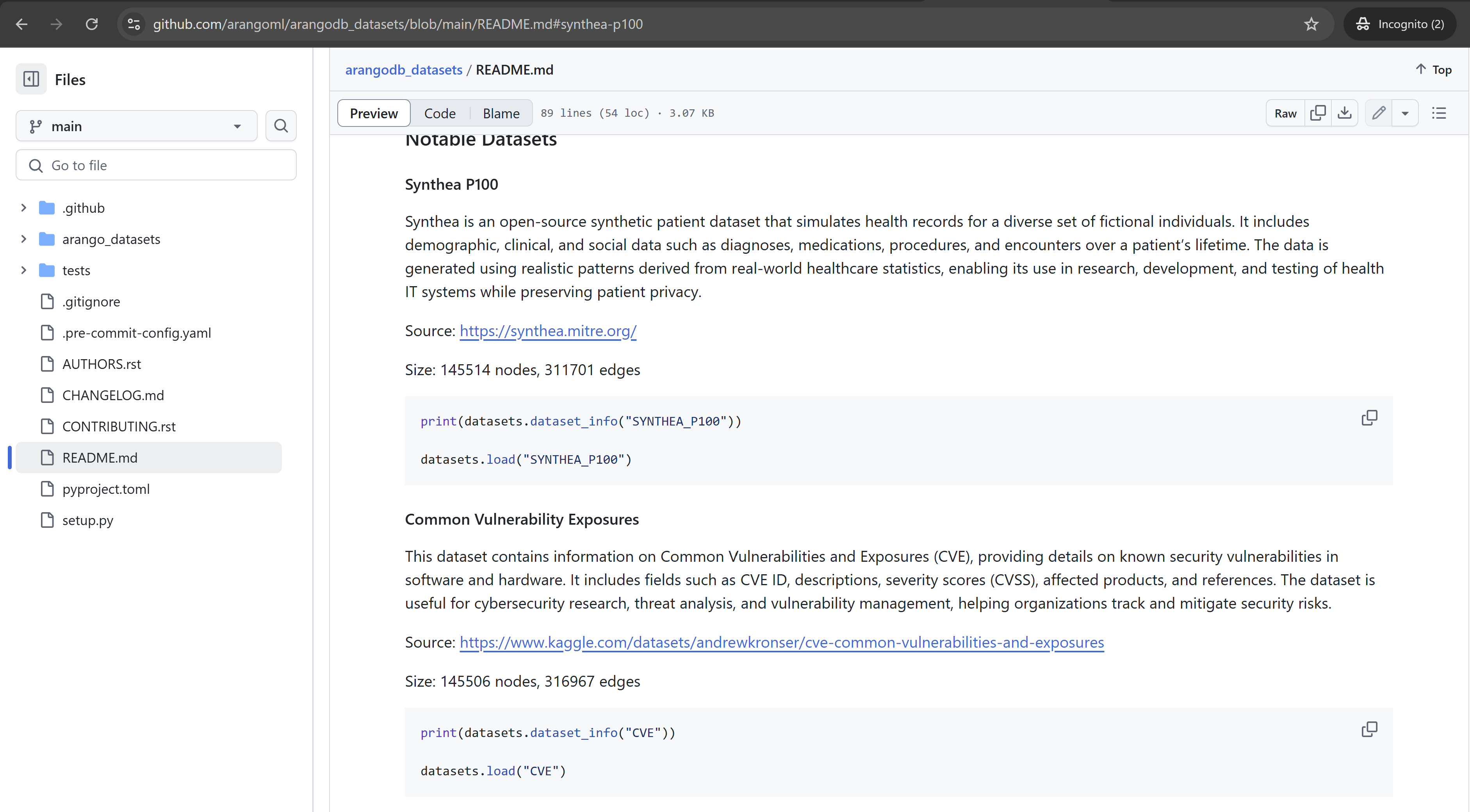Copy the SYNTHEA_P100 code snippet
Image resolution: width=1470 pixels, height=812 pixels.
[x=1369, y=418]
